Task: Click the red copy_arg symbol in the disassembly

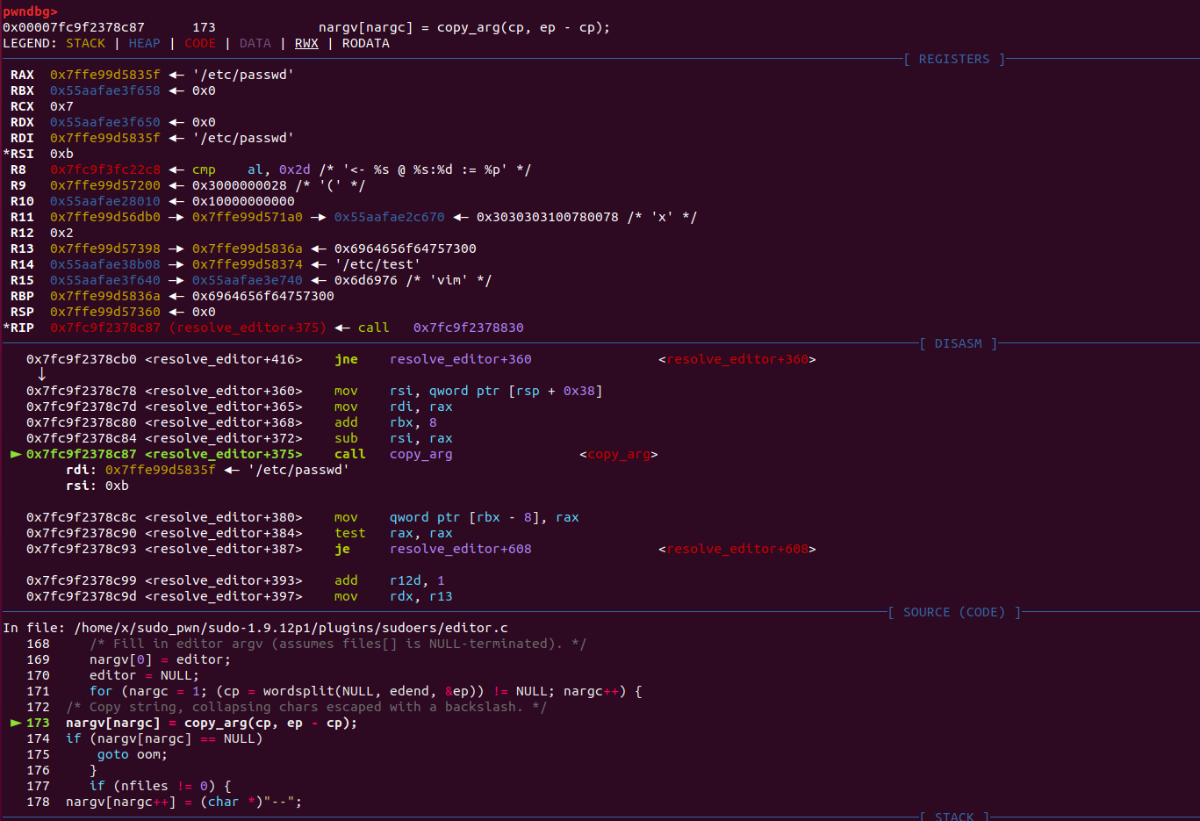Action: pyautogui.click(x=618, y=454)
